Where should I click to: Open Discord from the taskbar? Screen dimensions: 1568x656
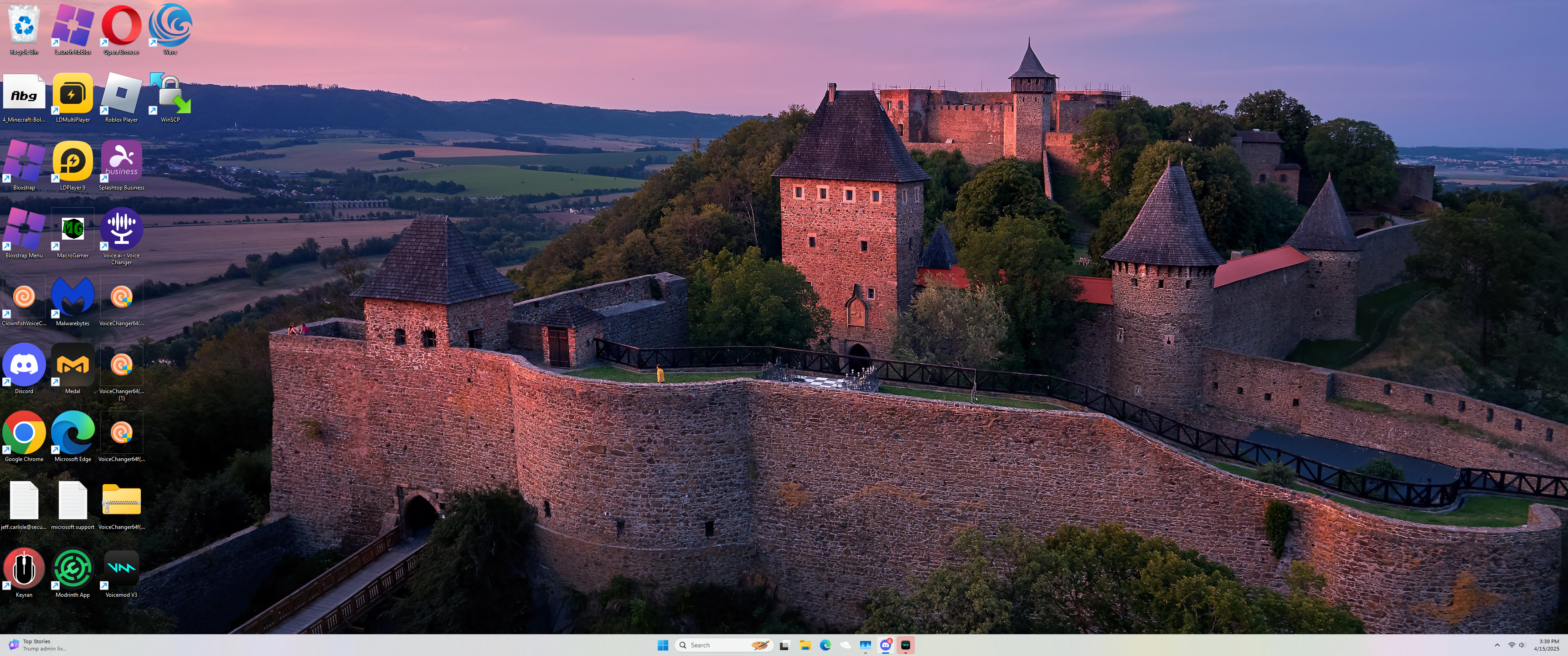pyautogui.click(x=885, y=645)
